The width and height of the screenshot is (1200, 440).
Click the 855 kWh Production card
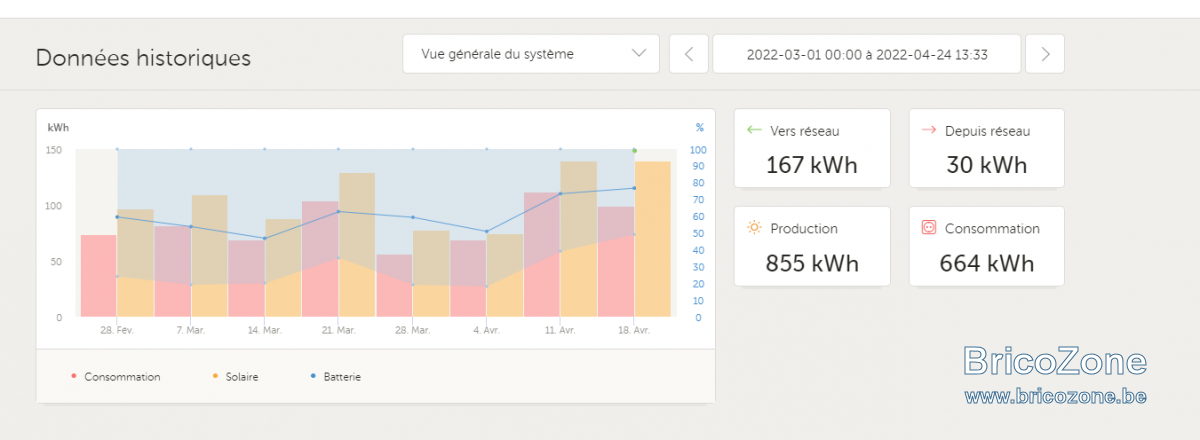[812, 246]
